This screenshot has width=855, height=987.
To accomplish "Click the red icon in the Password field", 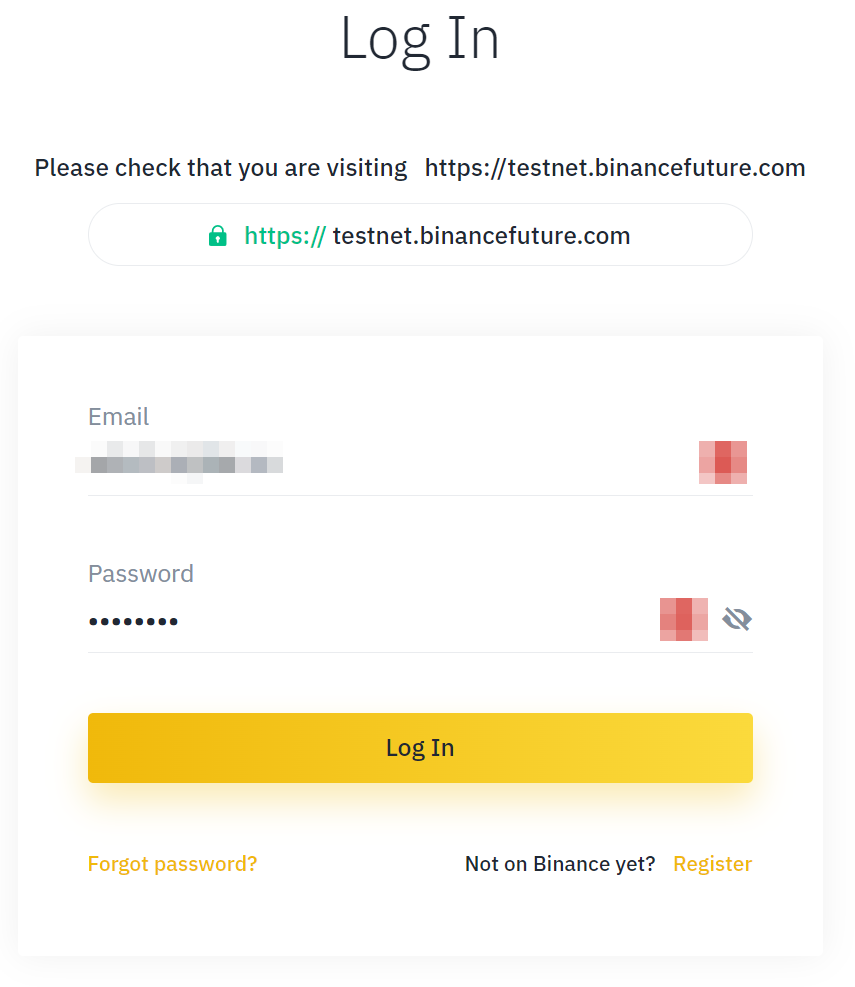I will click(684, 619).
